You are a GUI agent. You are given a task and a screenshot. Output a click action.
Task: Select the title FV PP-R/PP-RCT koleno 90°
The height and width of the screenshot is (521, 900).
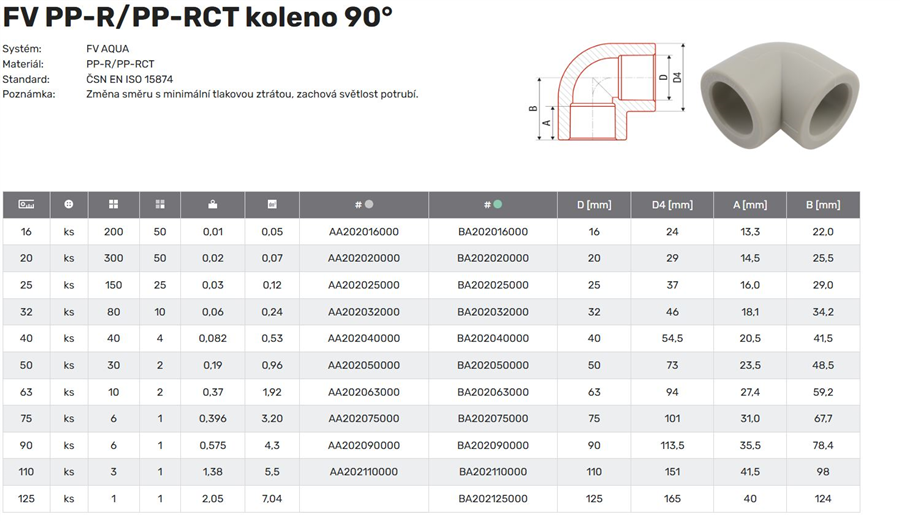198,17
